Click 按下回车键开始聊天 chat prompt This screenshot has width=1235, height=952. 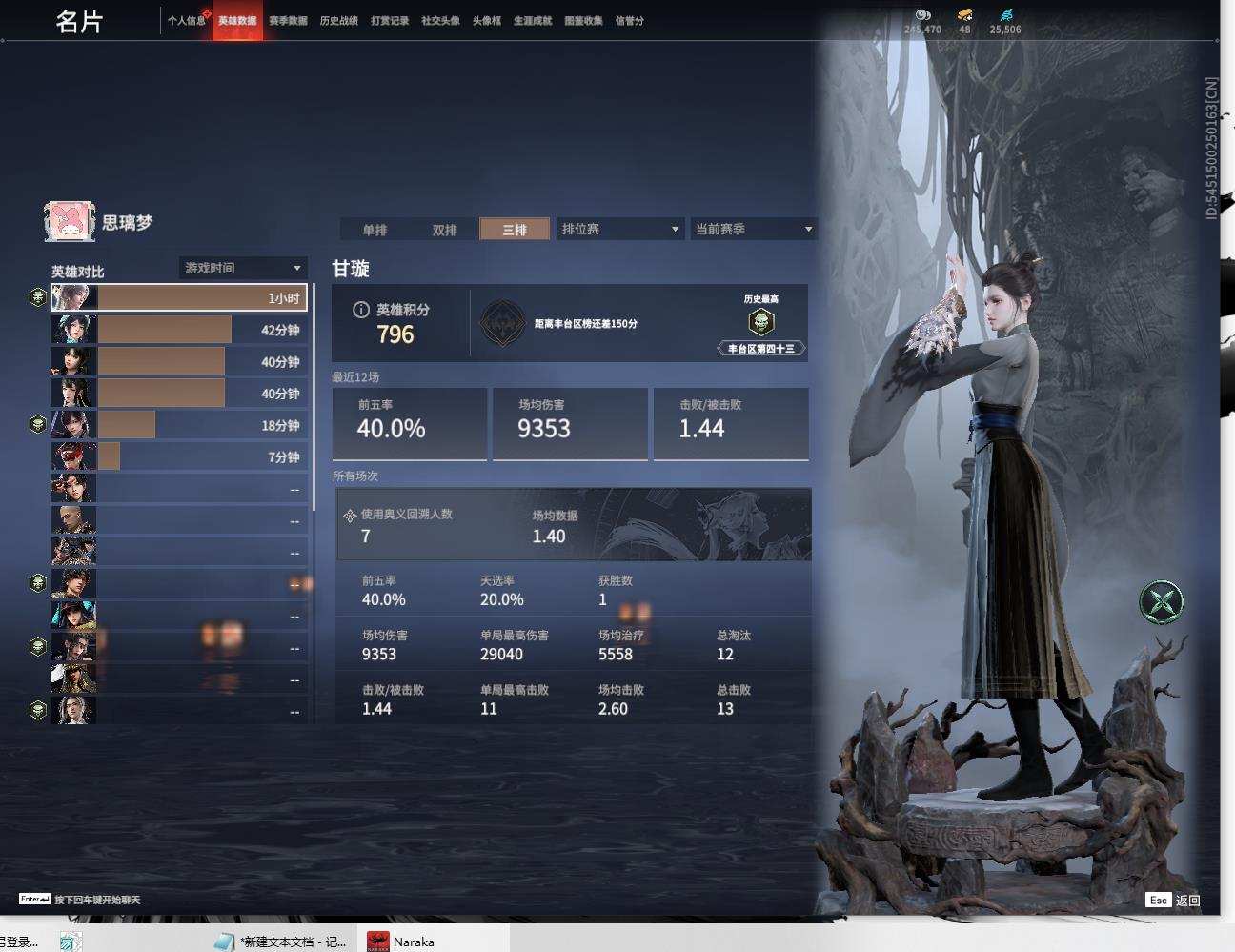coord(97,900)
